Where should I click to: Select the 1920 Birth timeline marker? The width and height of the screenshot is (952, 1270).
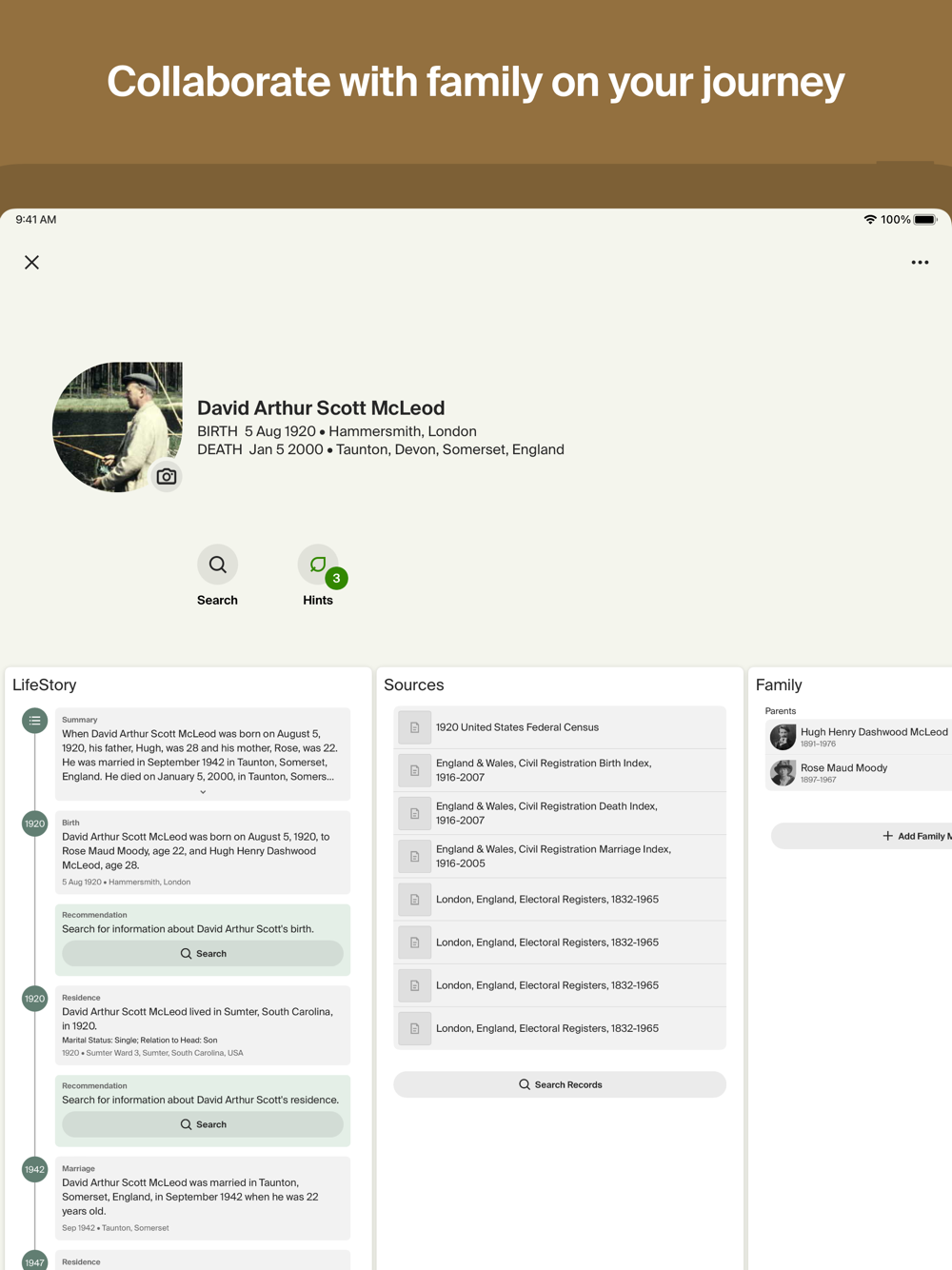point(34,824)
